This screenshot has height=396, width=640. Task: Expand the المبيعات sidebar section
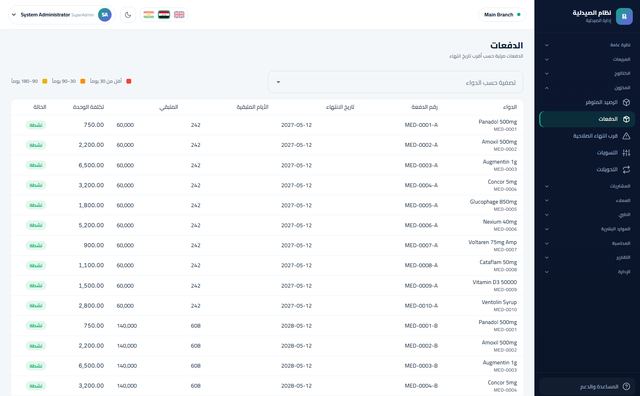(587, 59)
